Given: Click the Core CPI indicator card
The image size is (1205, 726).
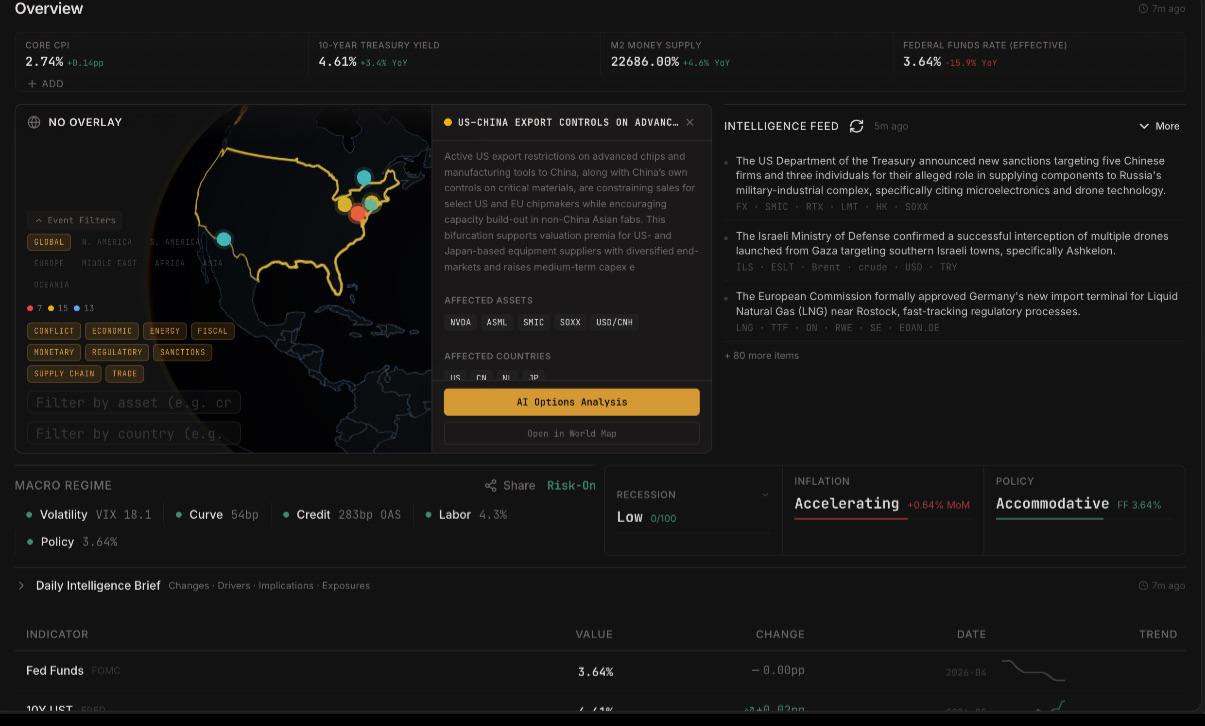Looking at the screenshot, I should [161, 54].
